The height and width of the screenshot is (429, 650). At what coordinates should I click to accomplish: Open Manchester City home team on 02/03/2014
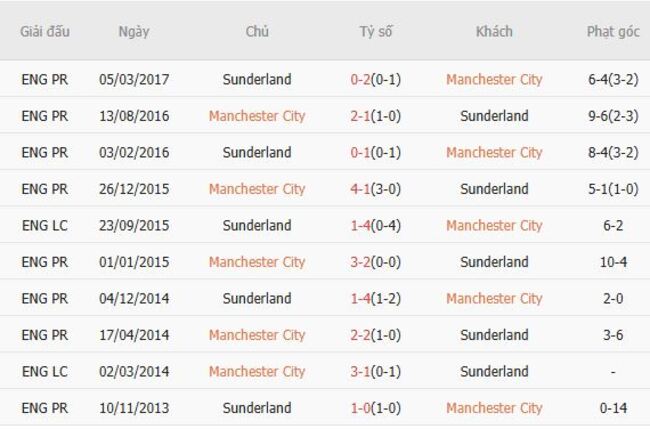[x=257, y=371]
